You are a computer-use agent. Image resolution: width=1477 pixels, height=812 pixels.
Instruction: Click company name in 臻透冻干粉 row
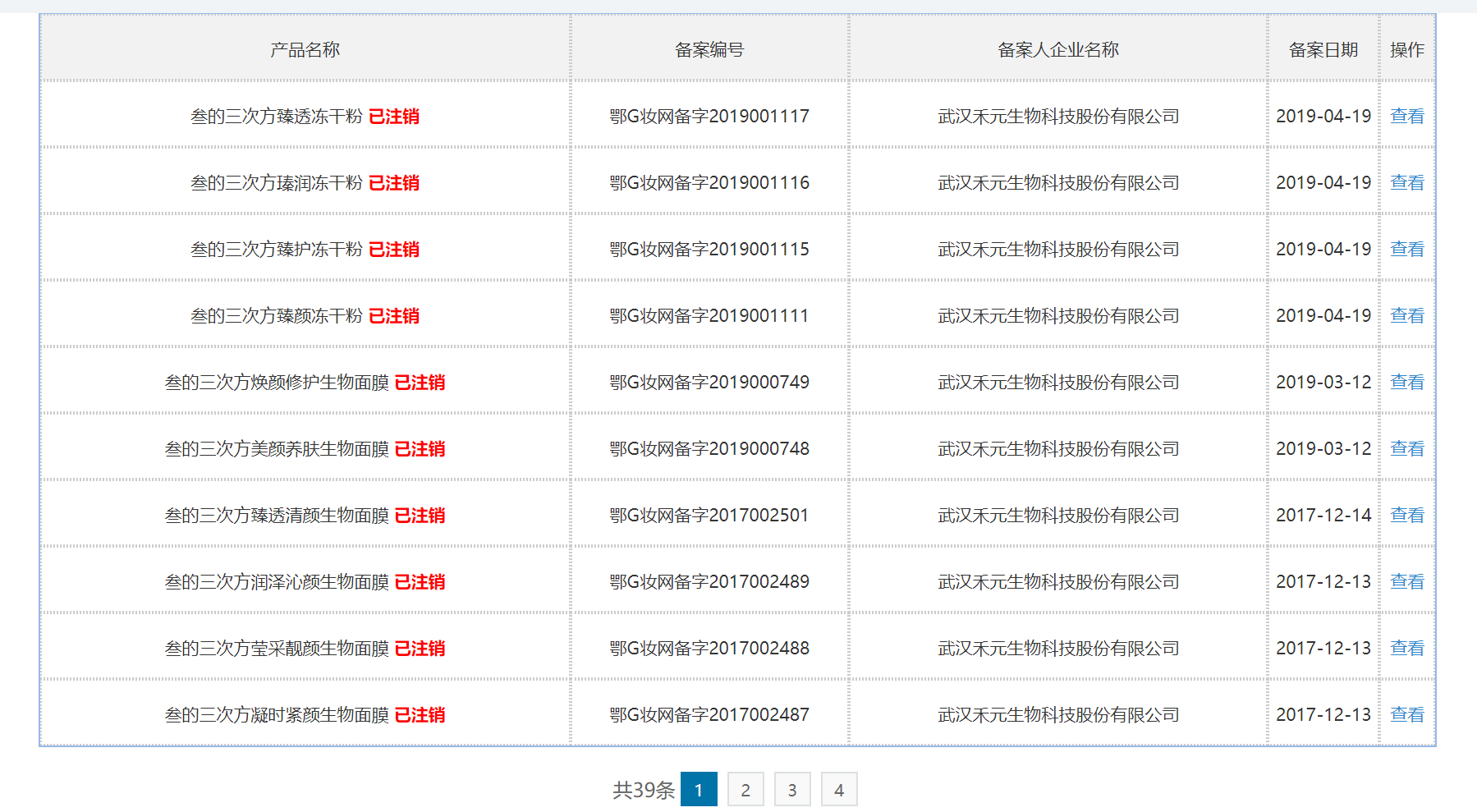click(1058, 116)
